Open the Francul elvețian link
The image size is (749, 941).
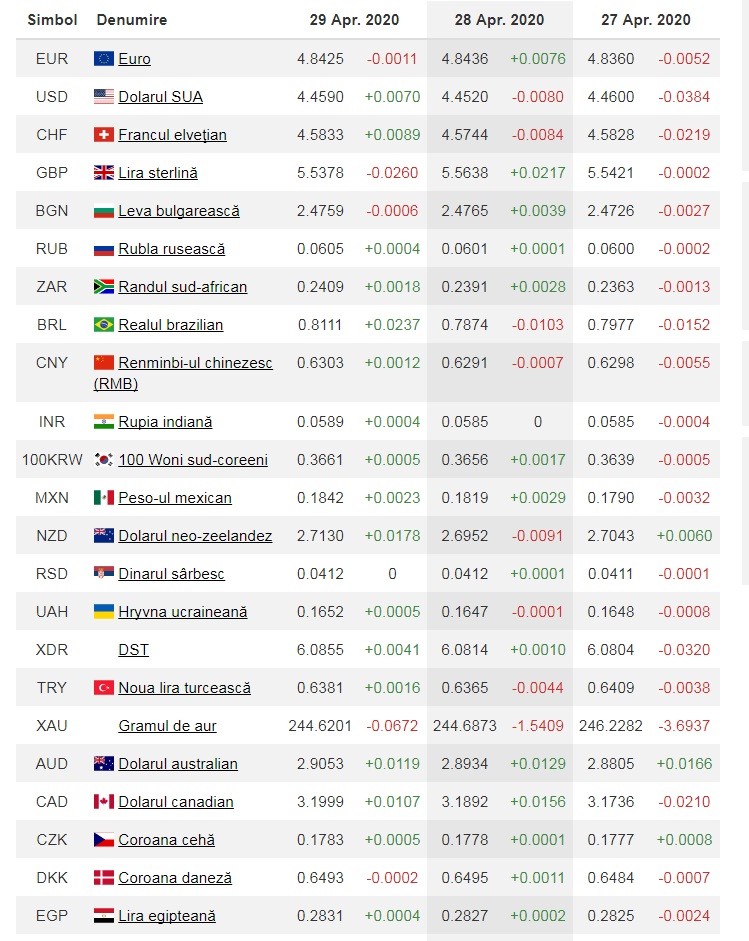point(172,135)
